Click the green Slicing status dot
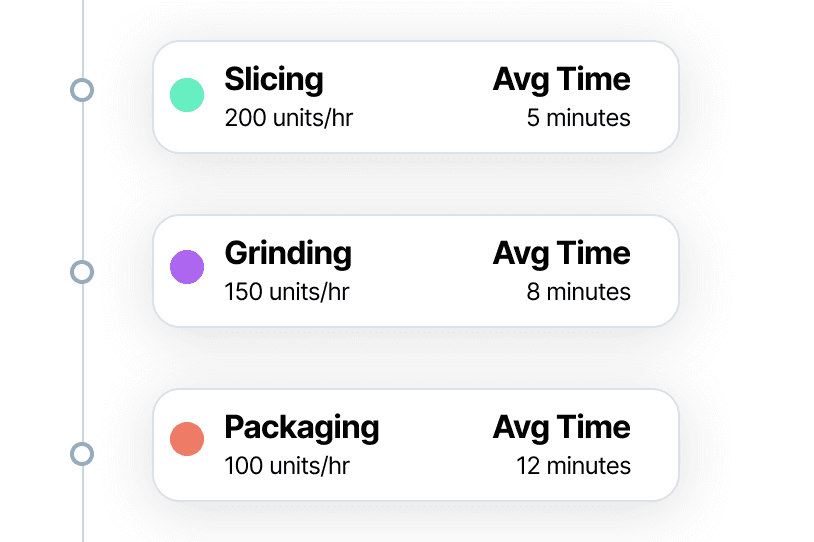Image resolution: width=814 pixels, height=542 pixels. (x=187, y=95)
